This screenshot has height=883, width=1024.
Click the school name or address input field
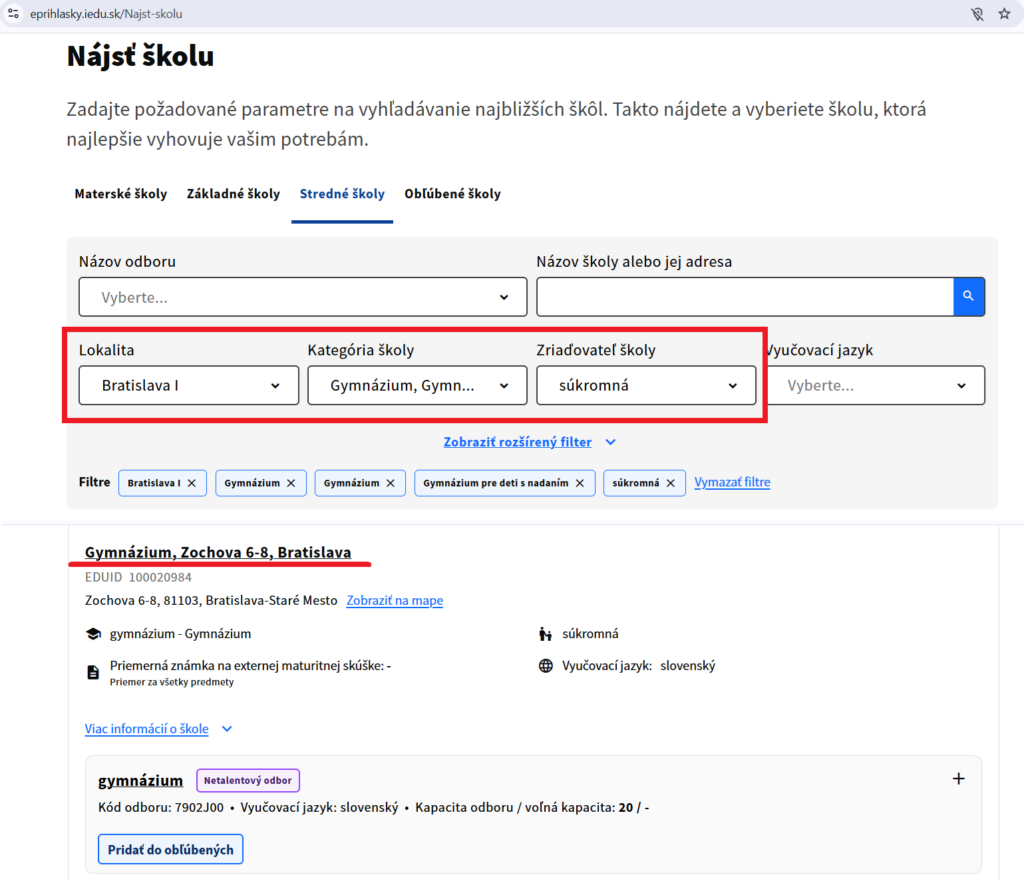(x=745, y=297)
